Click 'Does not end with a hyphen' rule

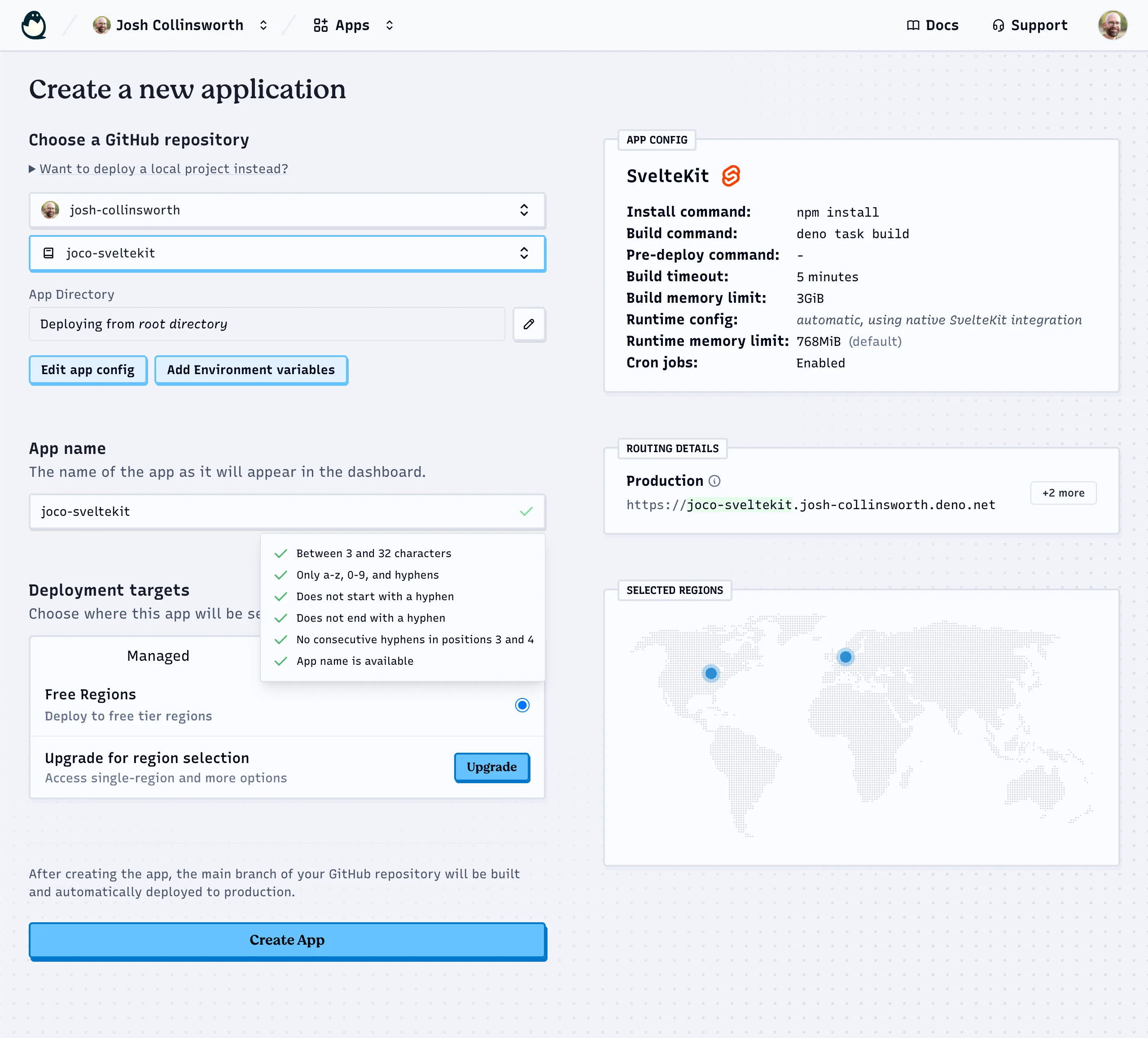pos(371,619)
